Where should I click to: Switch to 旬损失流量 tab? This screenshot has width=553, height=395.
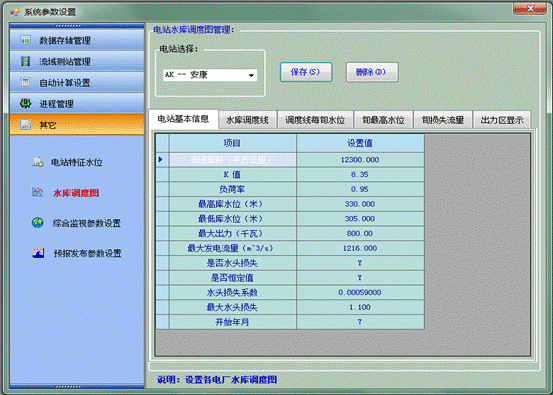pos(443,120)
